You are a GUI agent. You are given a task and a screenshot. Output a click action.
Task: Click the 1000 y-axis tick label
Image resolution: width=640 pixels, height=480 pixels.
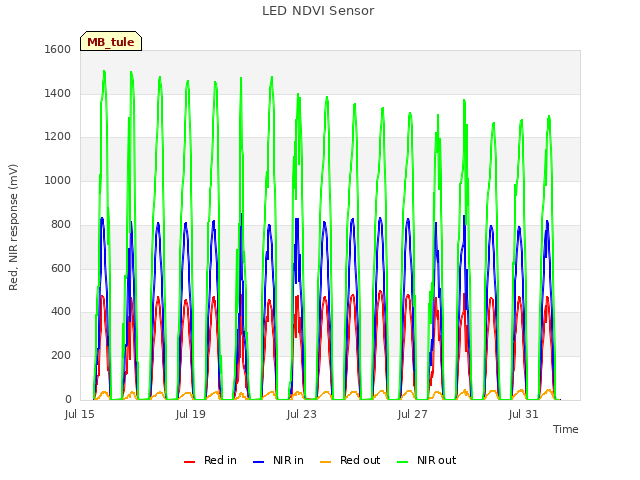point(58,180)
